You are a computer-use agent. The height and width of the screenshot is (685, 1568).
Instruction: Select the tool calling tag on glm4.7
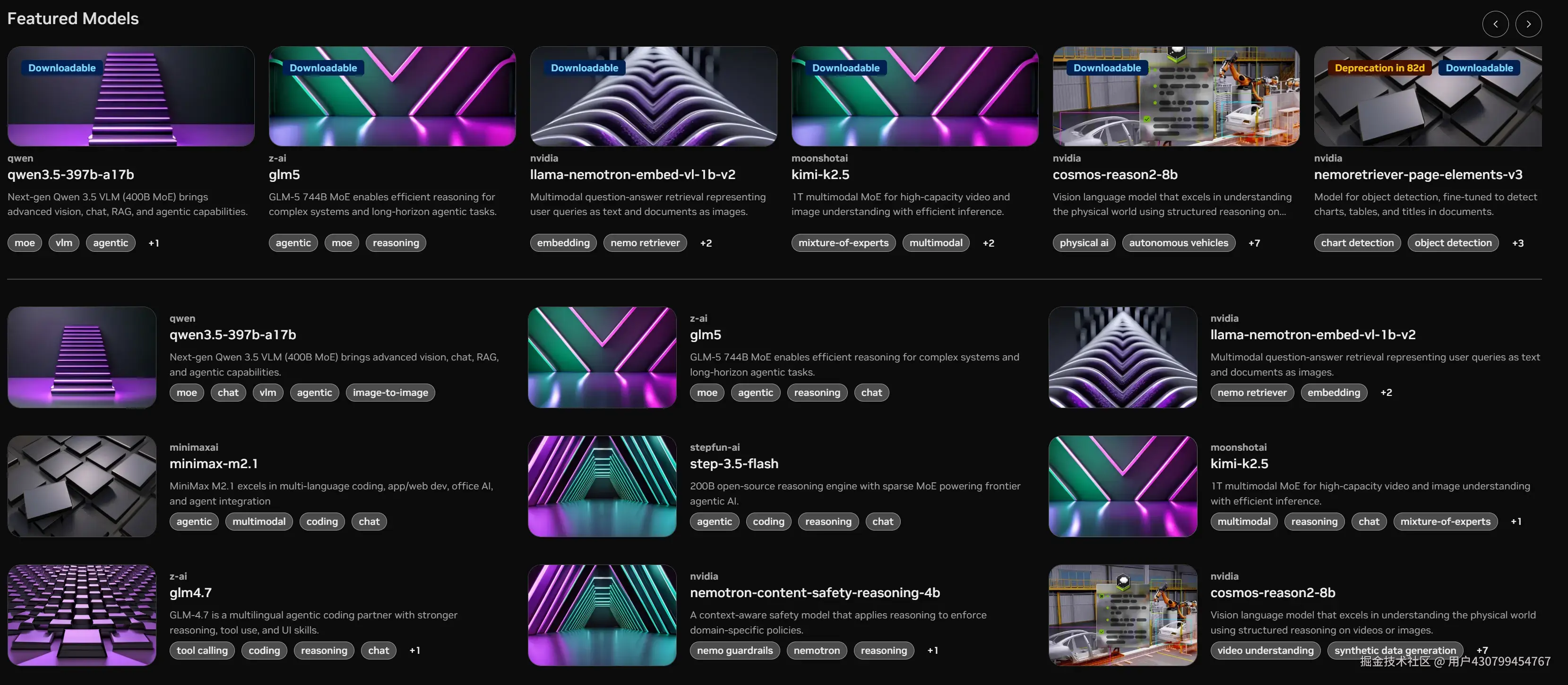tap(201, 651)
